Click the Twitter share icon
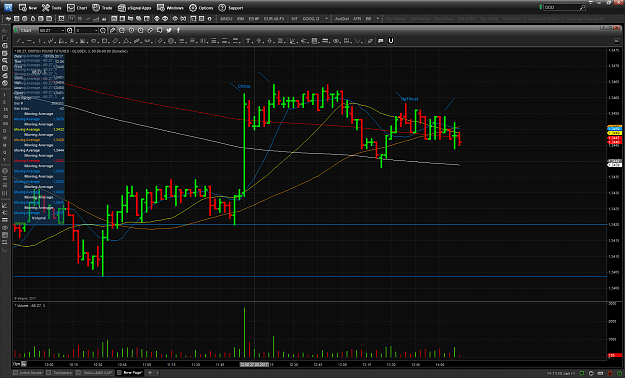Image resolution: width=625 pixels, height=378 pixels. click(169, 30)
